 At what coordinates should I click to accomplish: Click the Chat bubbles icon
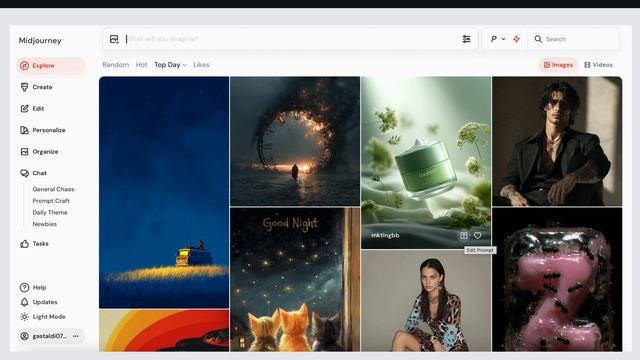[24, 173]
